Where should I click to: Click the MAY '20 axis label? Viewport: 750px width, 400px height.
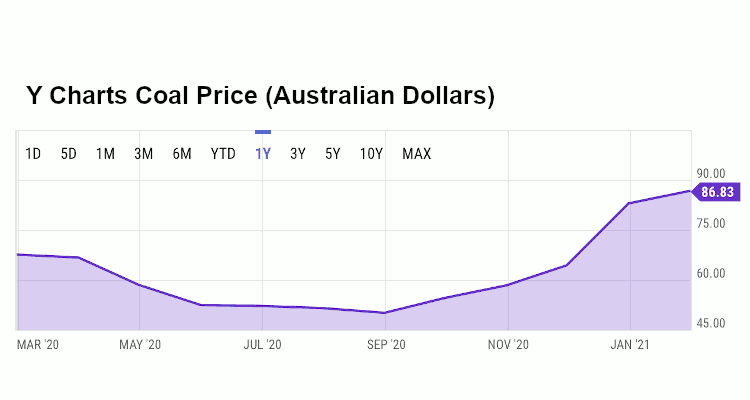(x=140, y=344)
